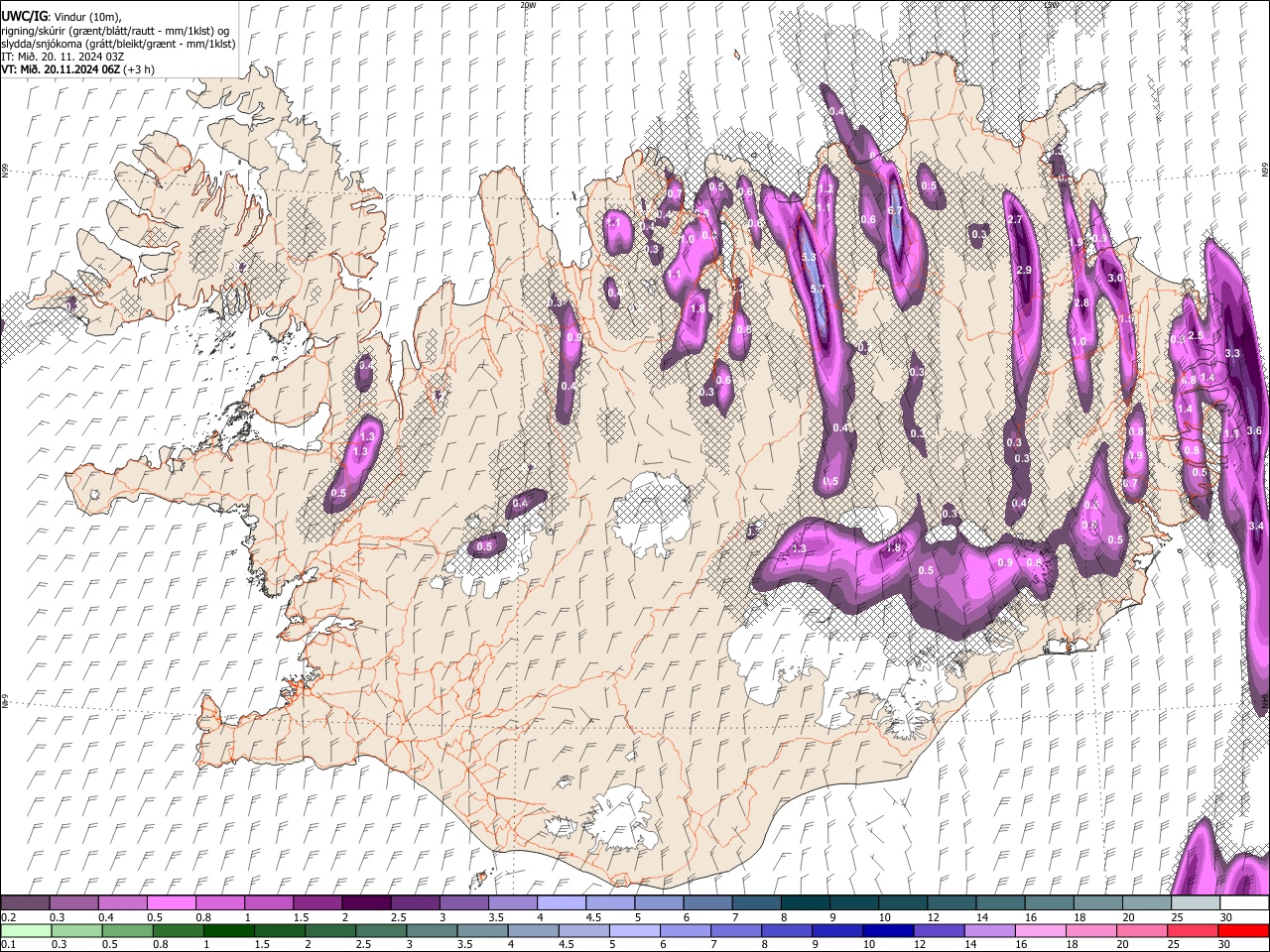
Task: Click pale green 0.1–0.3 swatch in bottom legend row
Action: (27, 930)
